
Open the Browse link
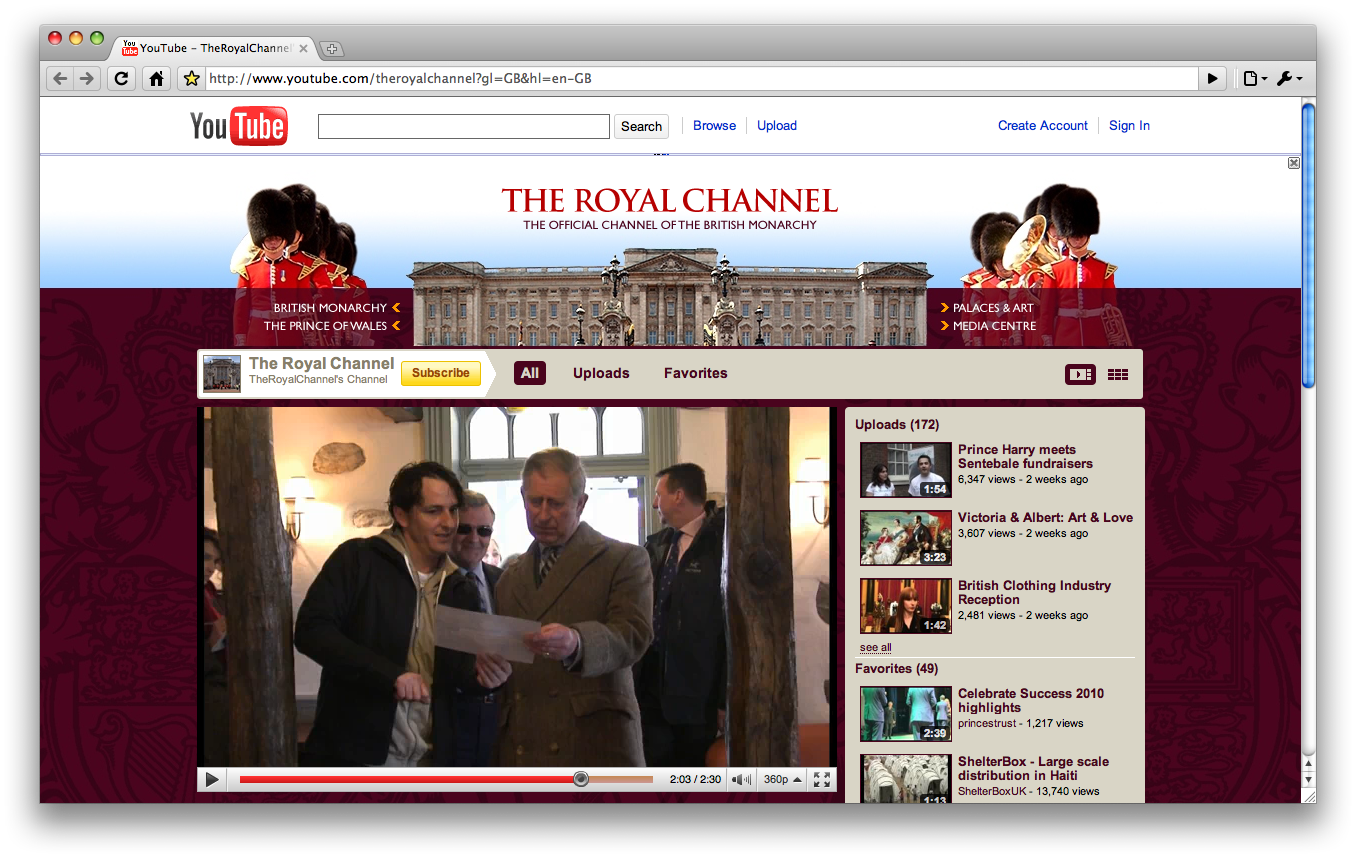tap(714, 126)
